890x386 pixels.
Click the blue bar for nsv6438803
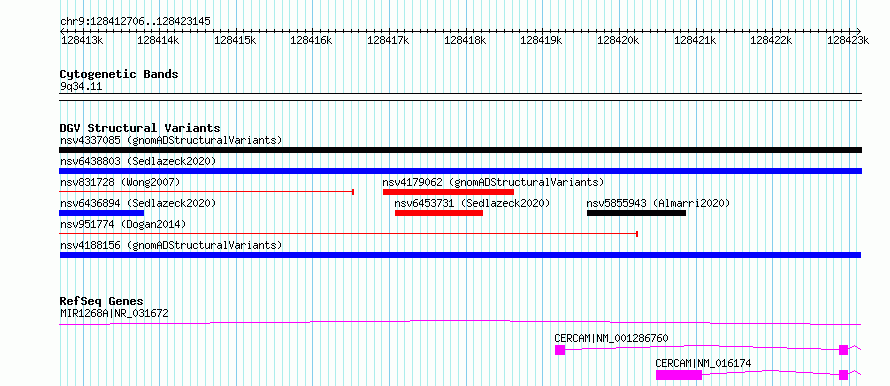pyautogui.click(x=460, y=171)
